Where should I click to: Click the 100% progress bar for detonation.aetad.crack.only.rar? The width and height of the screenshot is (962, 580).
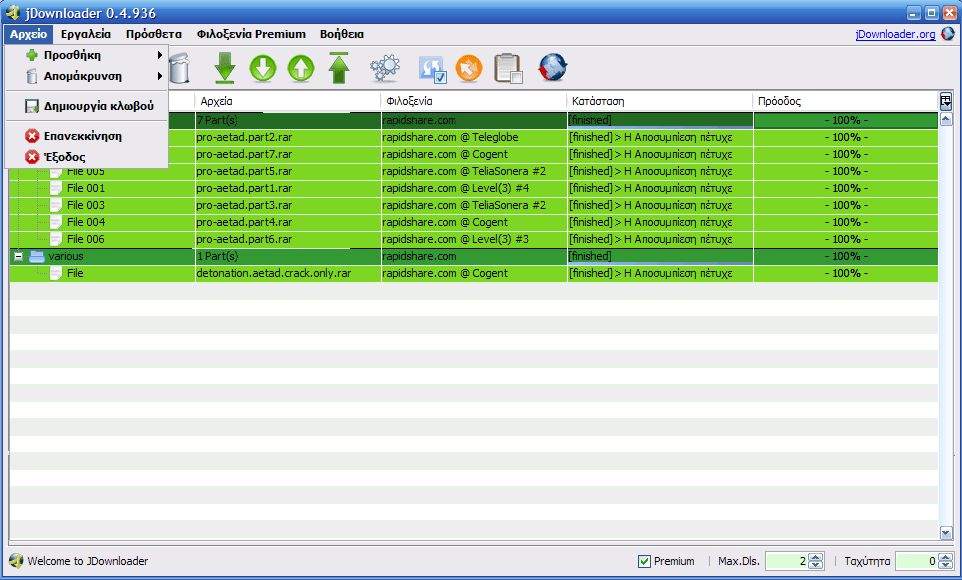point(846,273)
